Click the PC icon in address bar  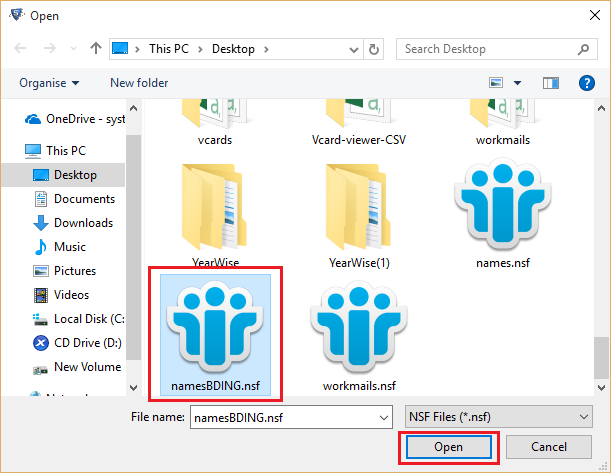(x=120, y=49)
